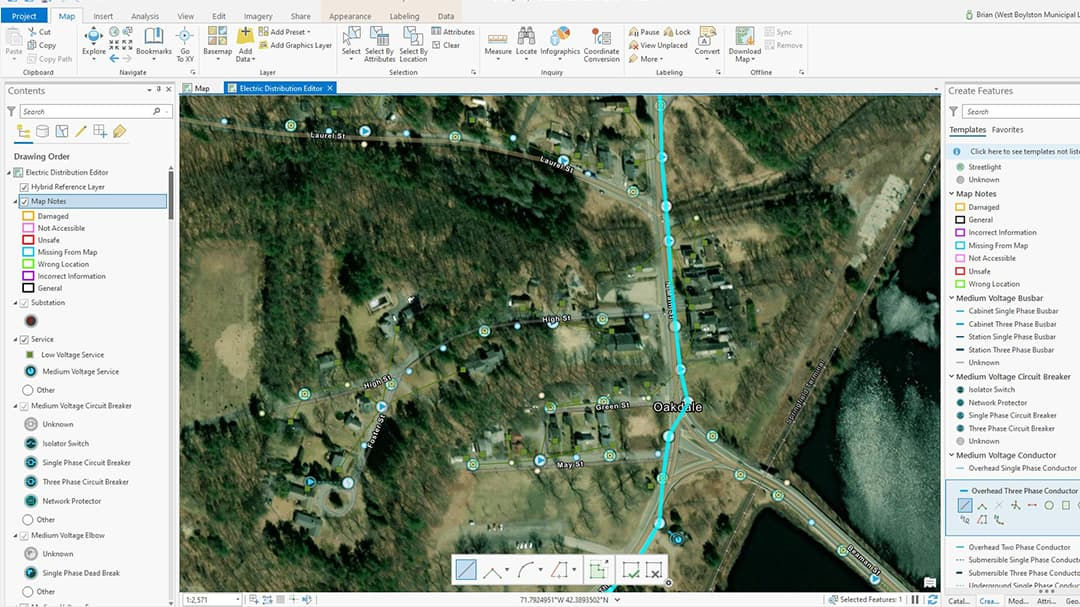Screen dimensions: 1080x607
Task: Open the Basemap gallery dropdown
Action: (x=217, y=42)
